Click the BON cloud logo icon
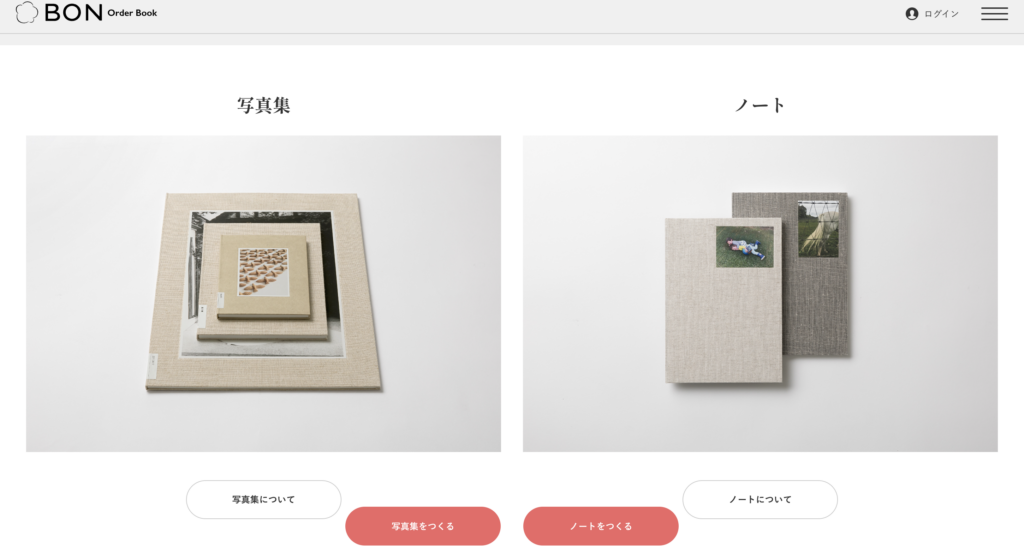Viewport: 1024px width, 554px height. [27, 12]
